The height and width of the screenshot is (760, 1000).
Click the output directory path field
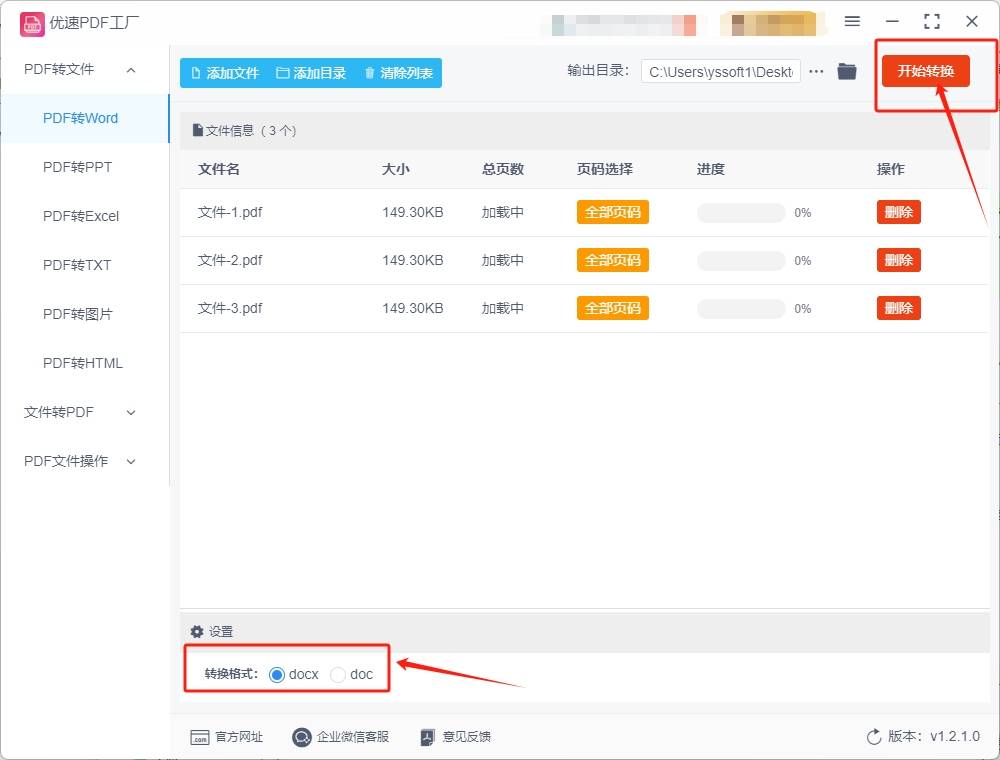(721, 71)
